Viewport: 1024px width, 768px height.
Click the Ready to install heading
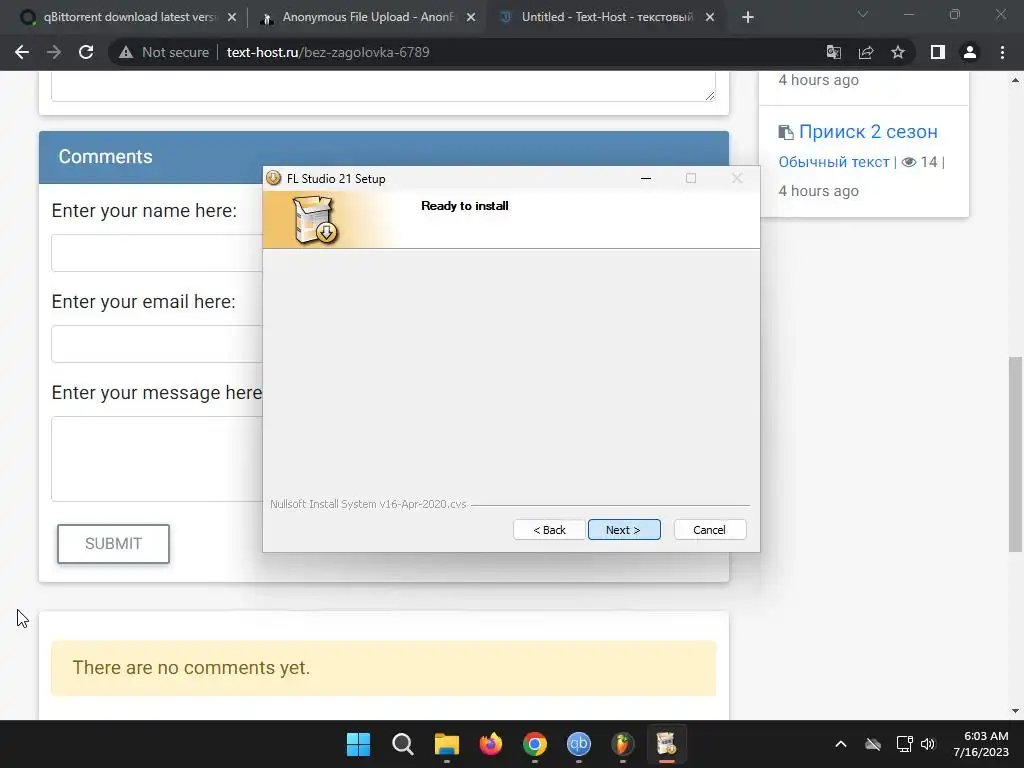point(464,206)
